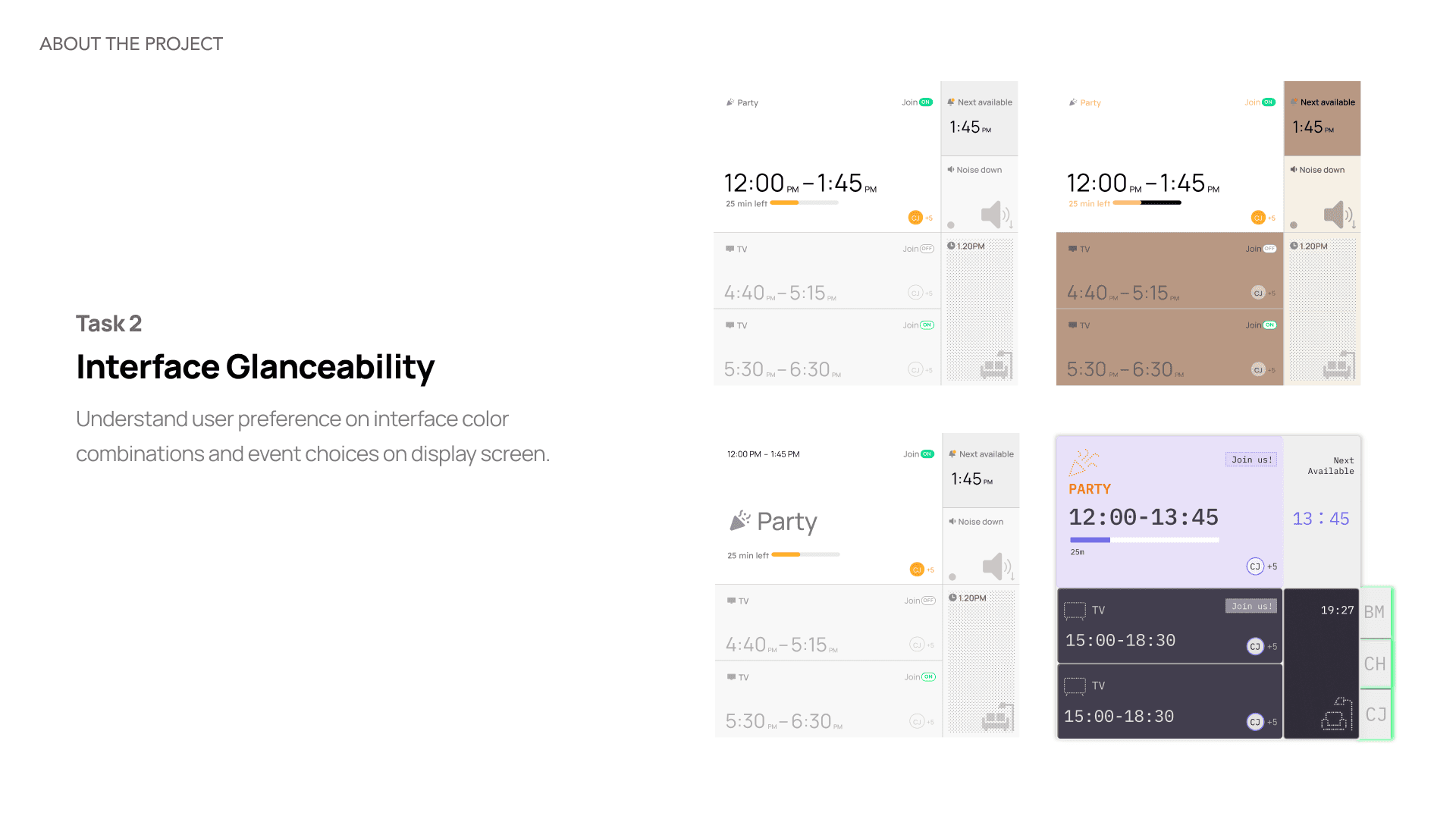Viewport: 1456px width, 819px height.
Task: Click the party icon next to orange Party label
Action: coord(1073,102)
